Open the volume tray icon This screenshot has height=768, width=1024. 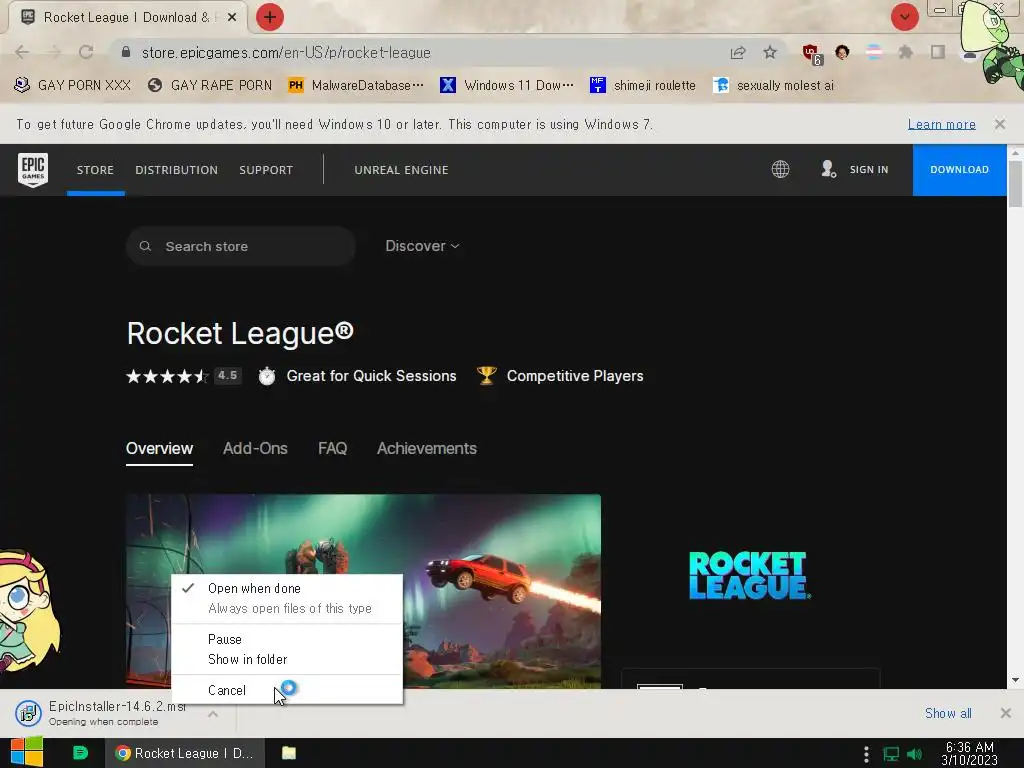pos(914,754)
